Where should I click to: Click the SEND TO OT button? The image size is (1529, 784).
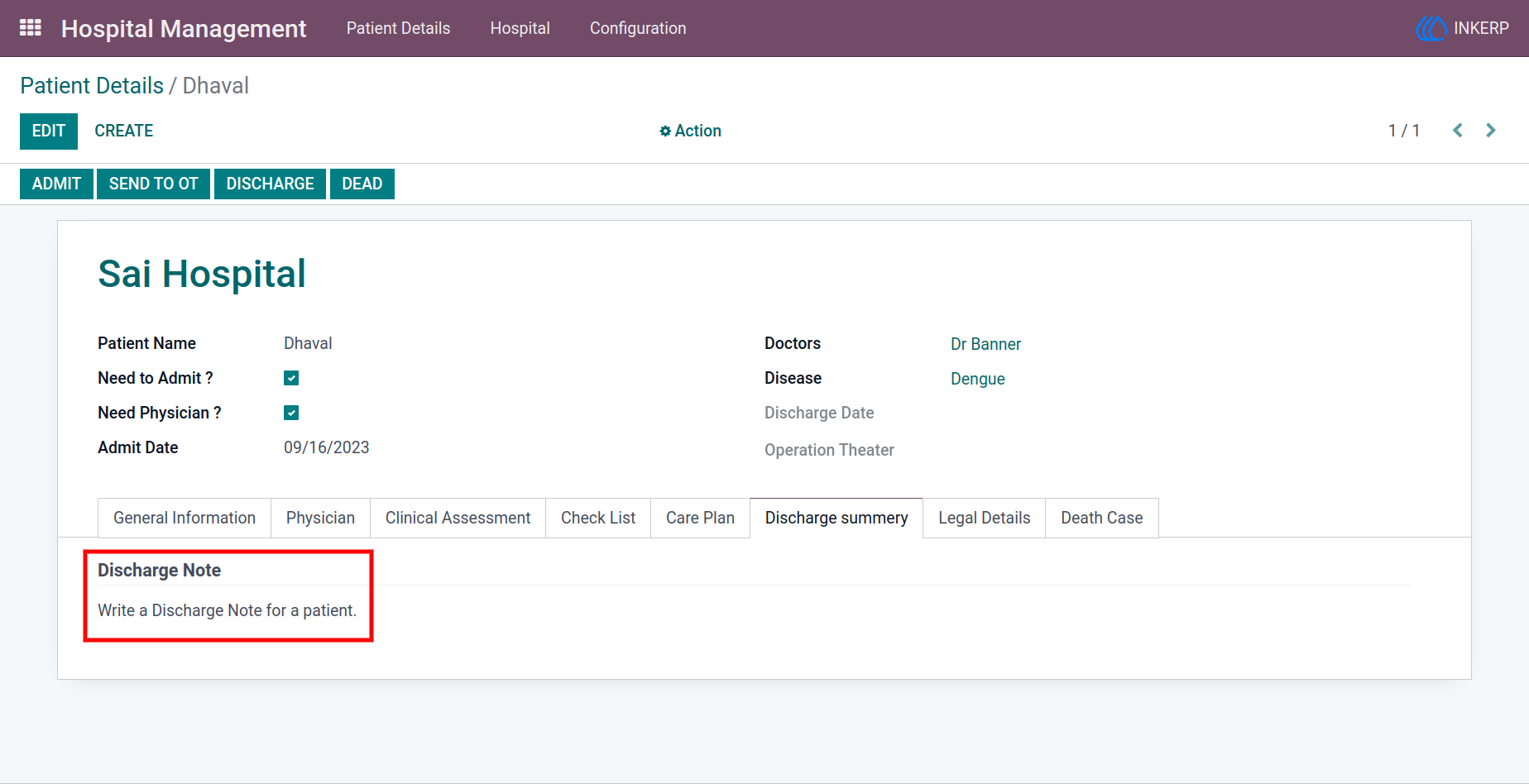153,184
